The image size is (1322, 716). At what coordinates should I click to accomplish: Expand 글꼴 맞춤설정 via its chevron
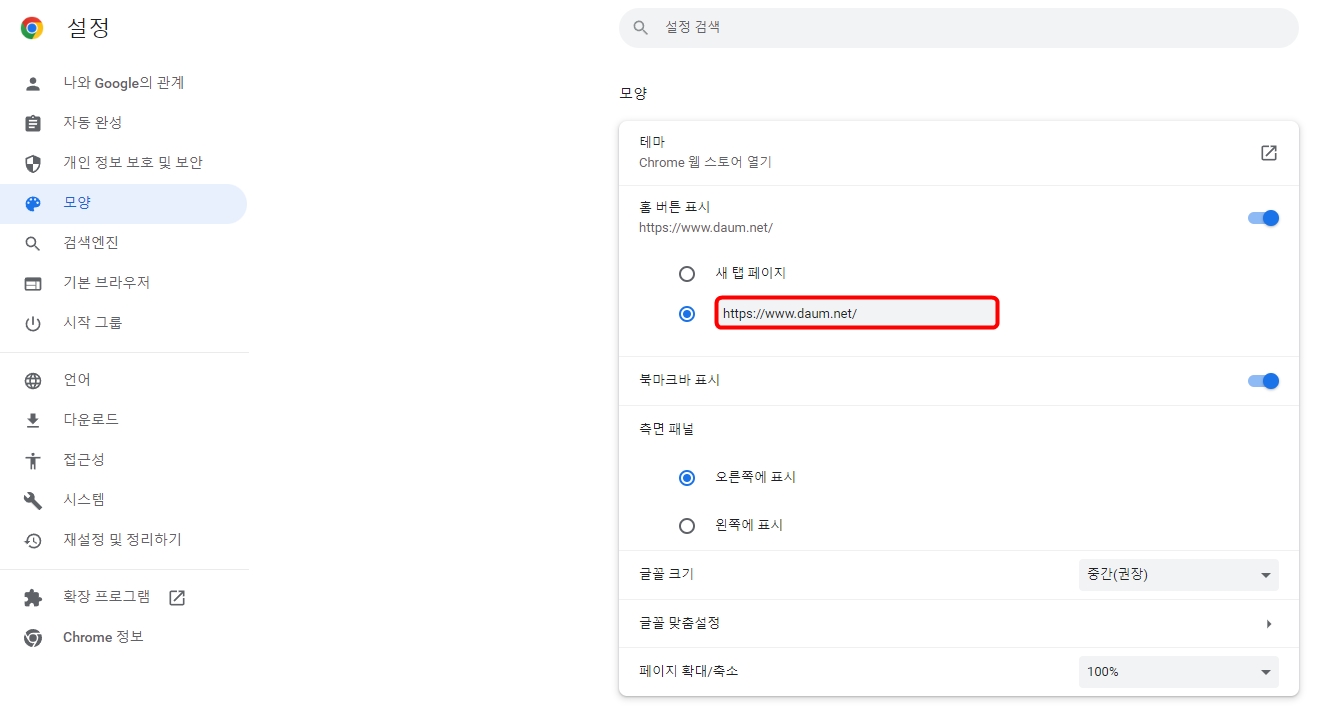tap(1268, 623)
